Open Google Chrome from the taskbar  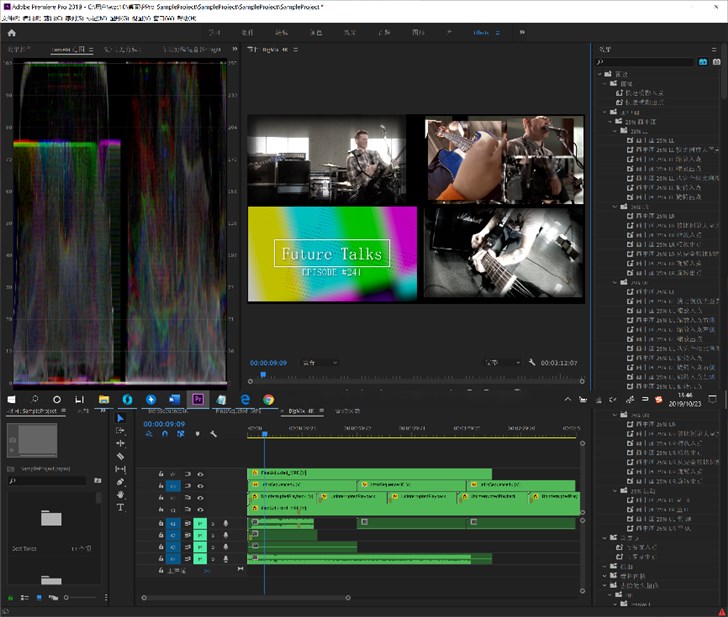click(269, 399)
